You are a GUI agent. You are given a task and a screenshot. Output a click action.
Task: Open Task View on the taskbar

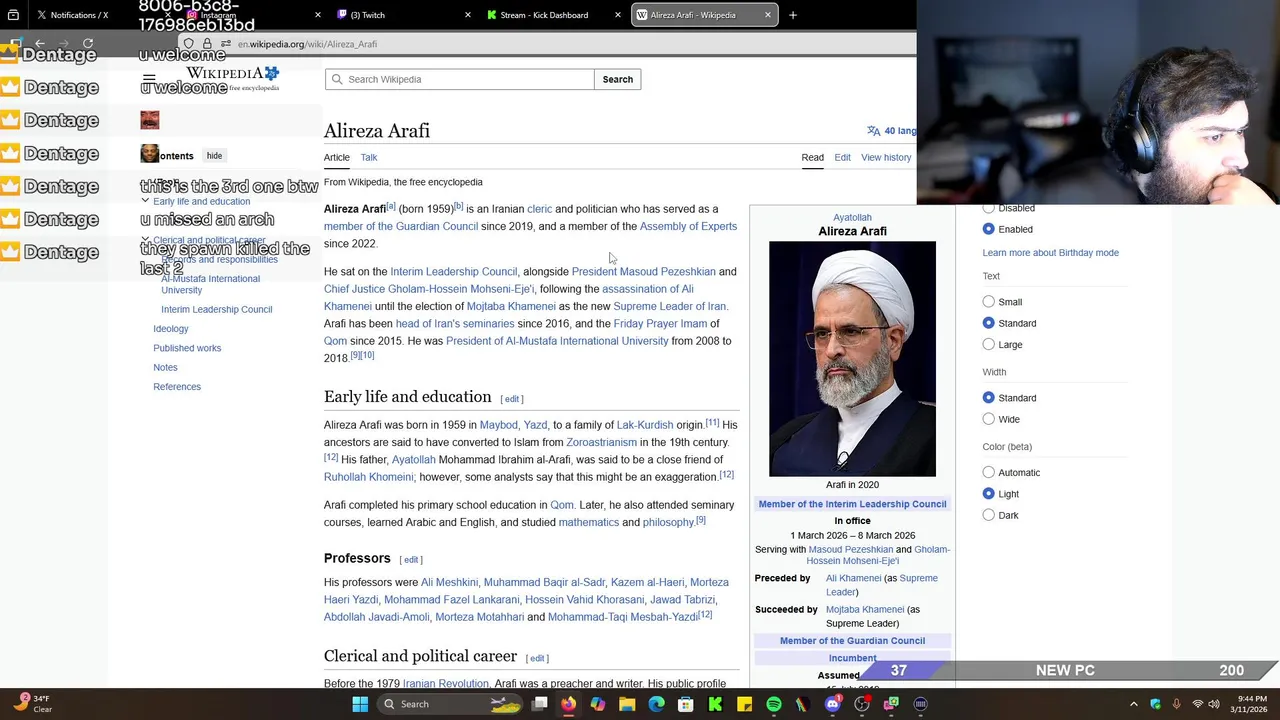540,704
